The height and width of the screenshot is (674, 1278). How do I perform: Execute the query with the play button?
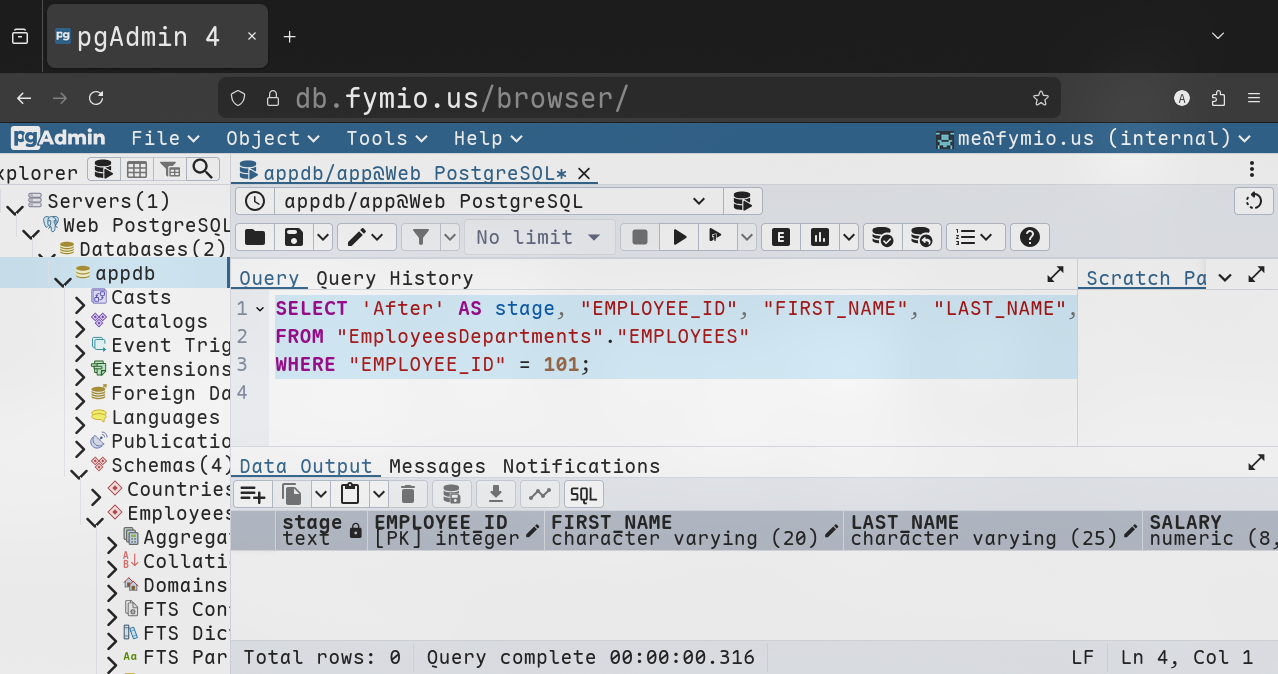[679, 237]
